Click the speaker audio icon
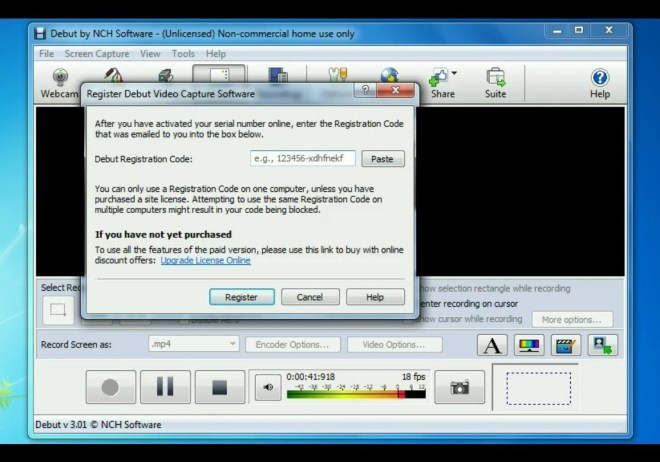The height and width of the screenshot is (462, 660). [x=268, y=387]
